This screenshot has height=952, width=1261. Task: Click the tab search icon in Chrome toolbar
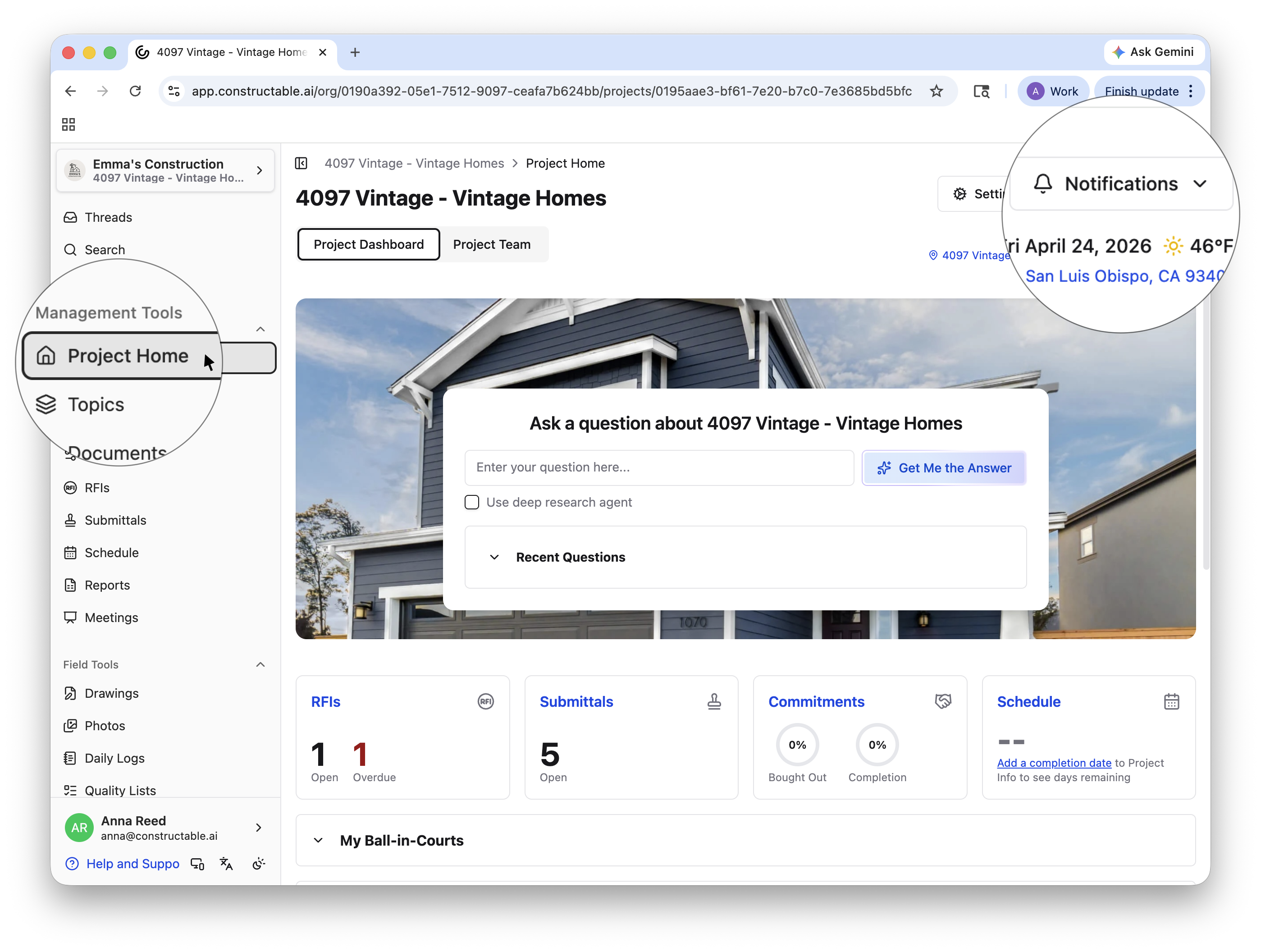pyautogui.click(x=981, y=91)
